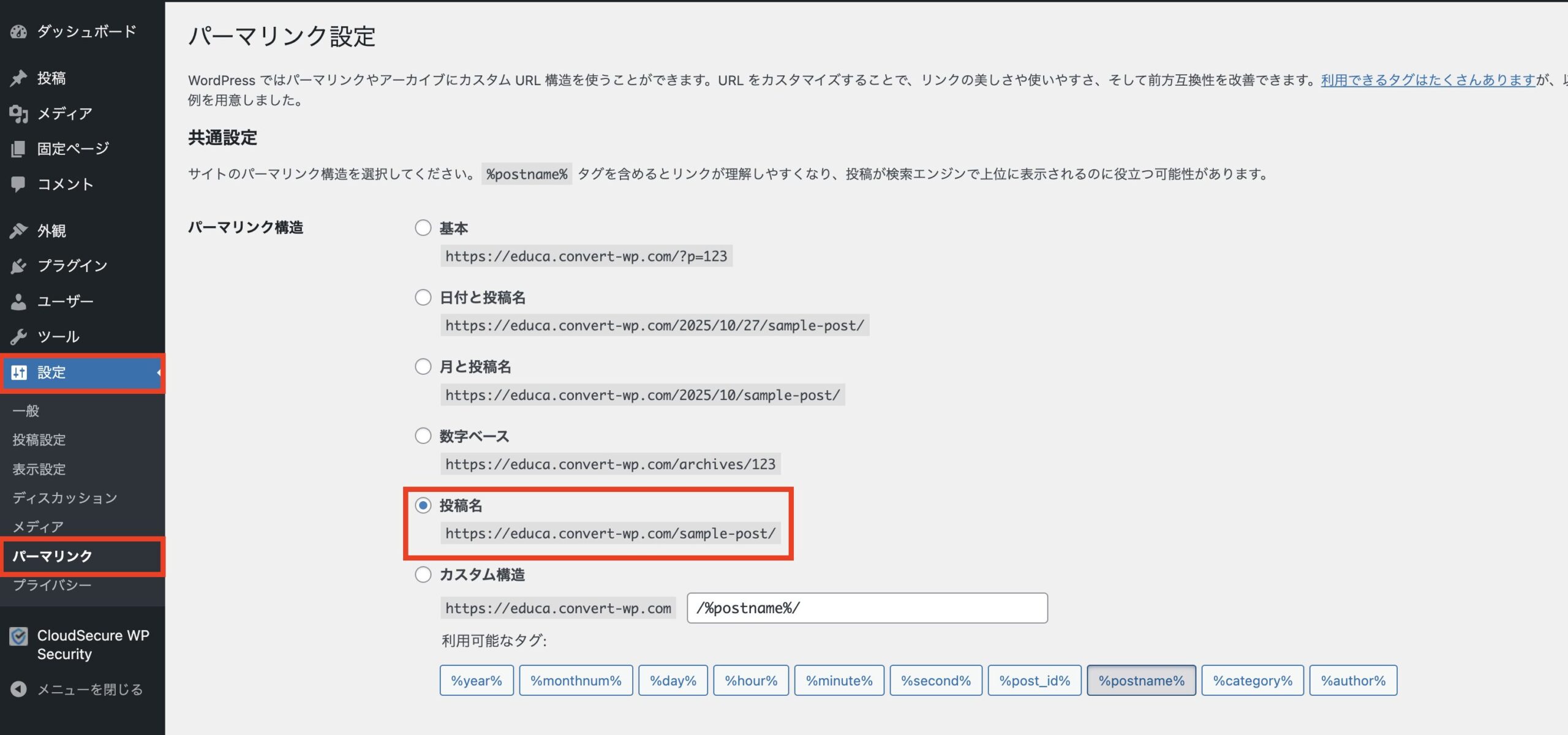
Task: Click the 固定ページ pages icon
Action: coord(18,149)
